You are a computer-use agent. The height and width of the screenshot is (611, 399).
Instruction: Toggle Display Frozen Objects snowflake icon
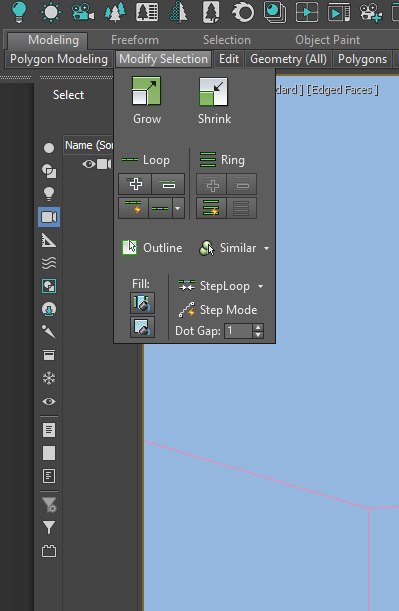pos(49,378)
